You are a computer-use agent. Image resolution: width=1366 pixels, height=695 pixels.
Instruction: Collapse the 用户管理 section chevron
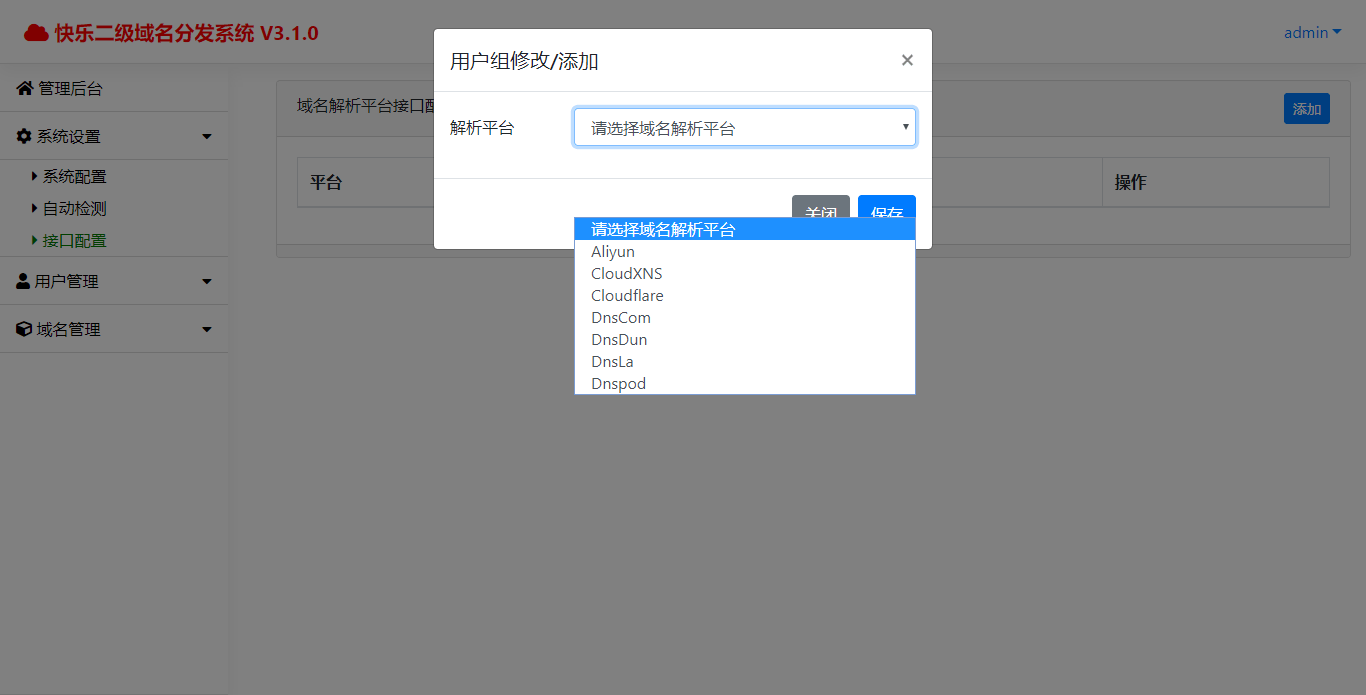point(207,281)
